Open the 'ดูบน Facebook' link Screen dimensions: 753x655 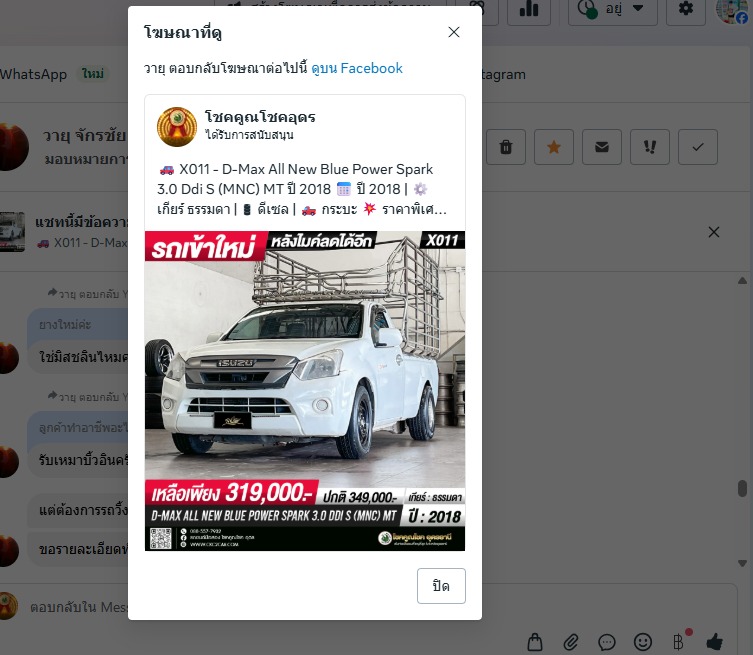(357, 68)
